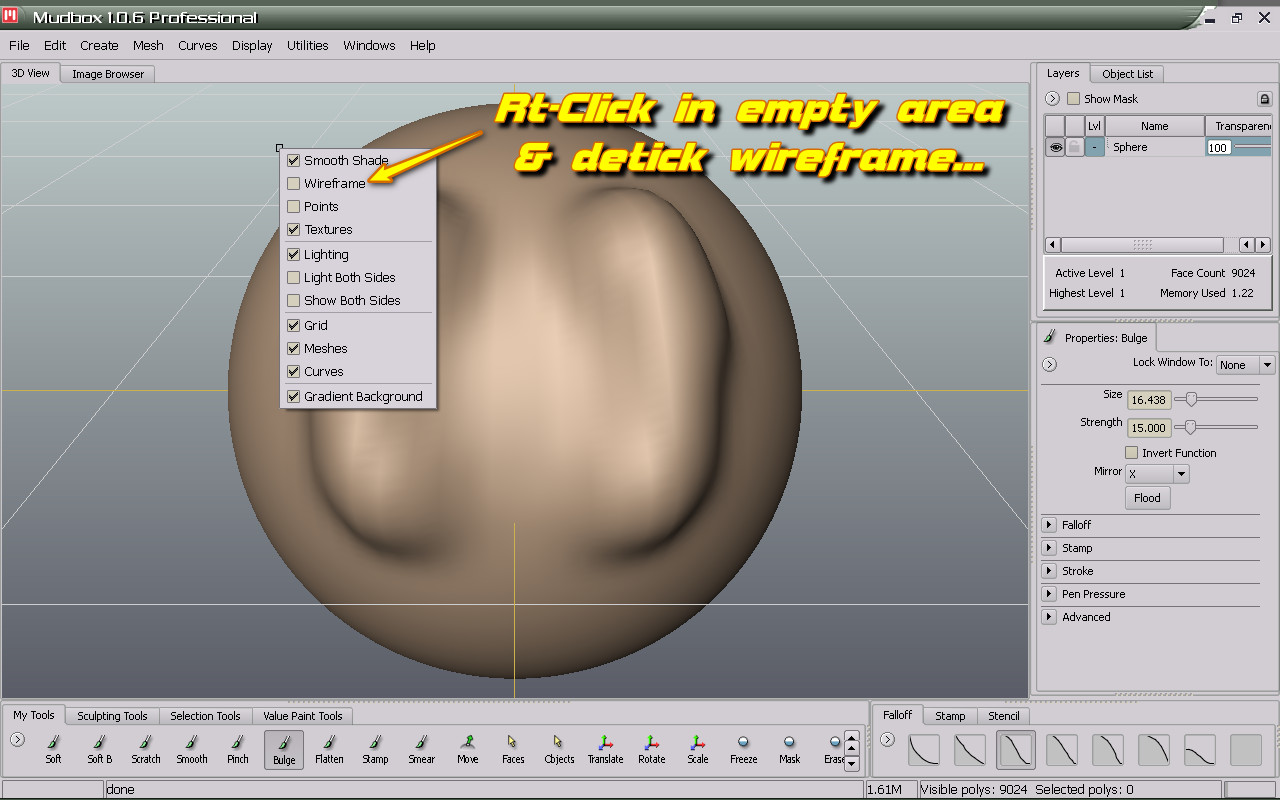Toggle visibility eye of Sphere layer
Image resolution: width=1280 pixels, height=800 pixels.
coord(1055,147)
